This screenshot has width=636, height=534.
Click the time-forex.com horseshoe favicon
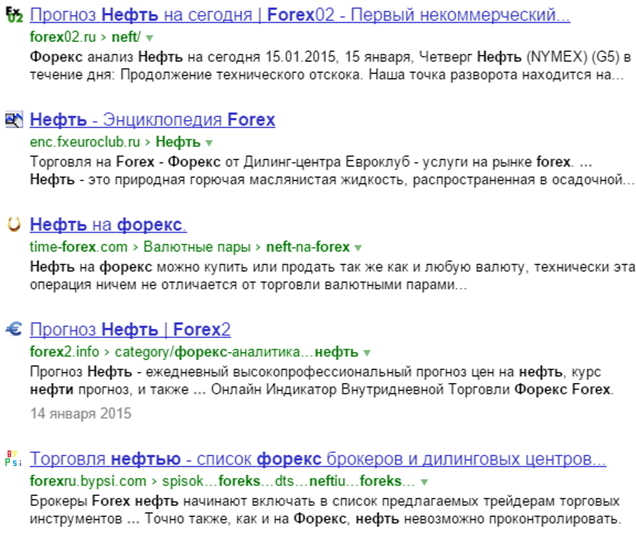click(14, 224)
